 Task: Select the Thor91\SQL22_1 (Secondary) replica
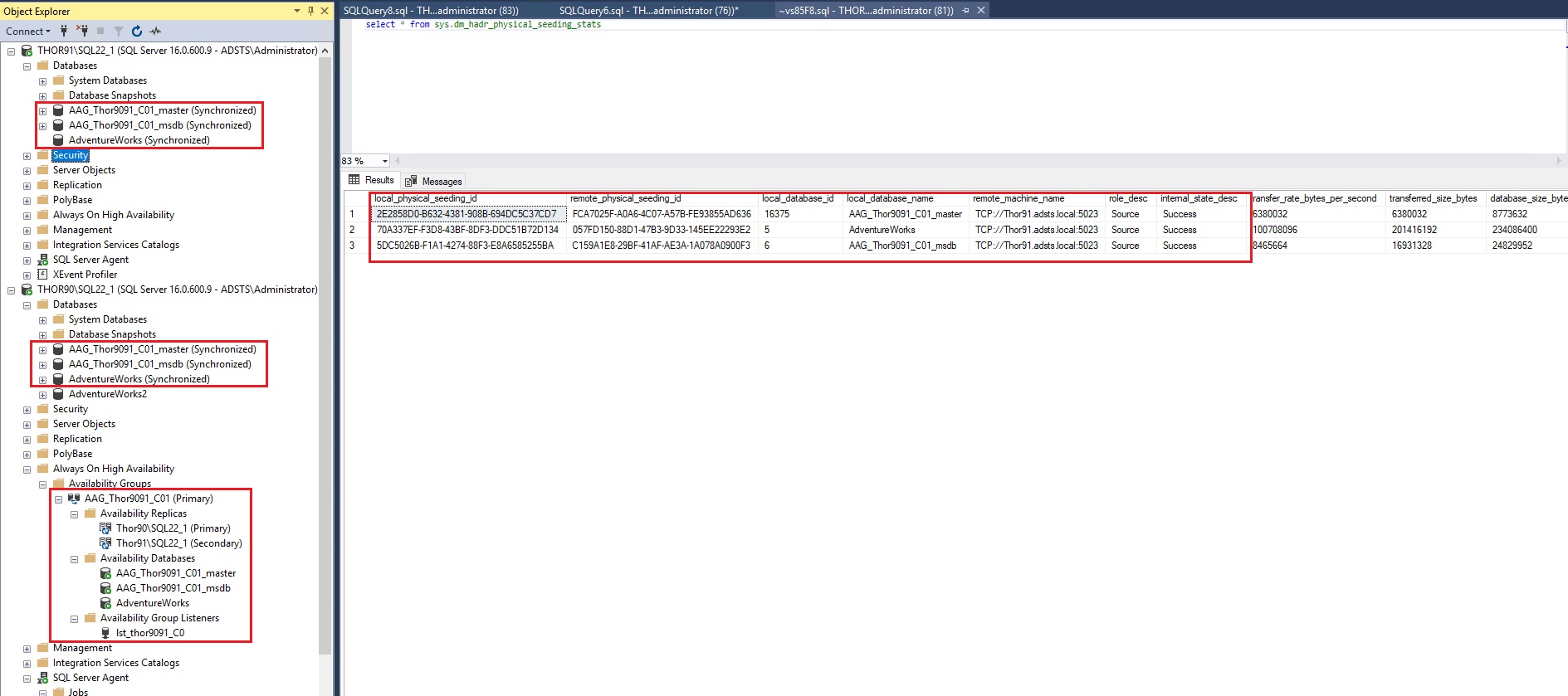point(178,543)
